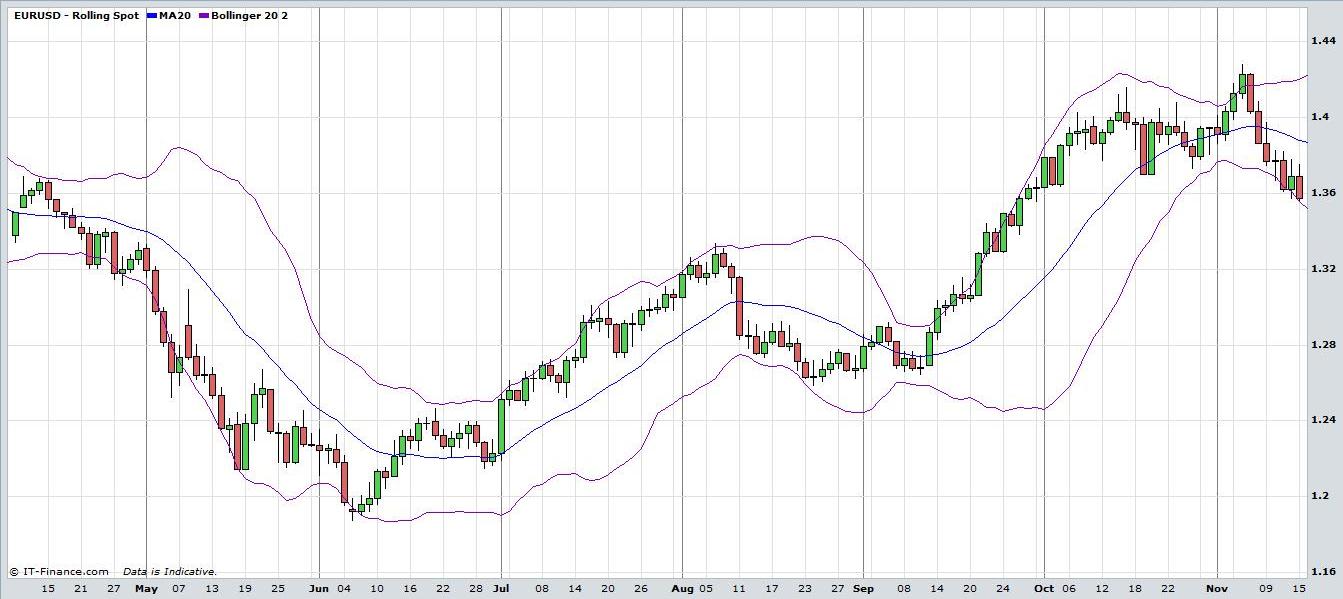Viewport: 1343px width, 599px height.
Task: Select the Jul label on the date axis
Action: (x=501, y=589)
